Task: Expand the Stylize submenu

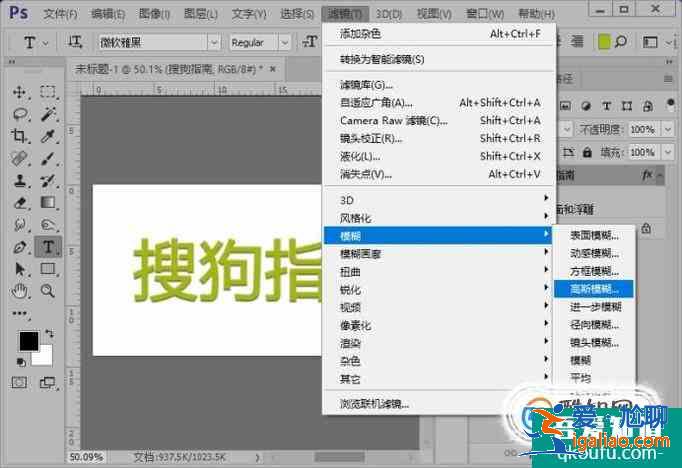Action: click(x=438, y=218)
